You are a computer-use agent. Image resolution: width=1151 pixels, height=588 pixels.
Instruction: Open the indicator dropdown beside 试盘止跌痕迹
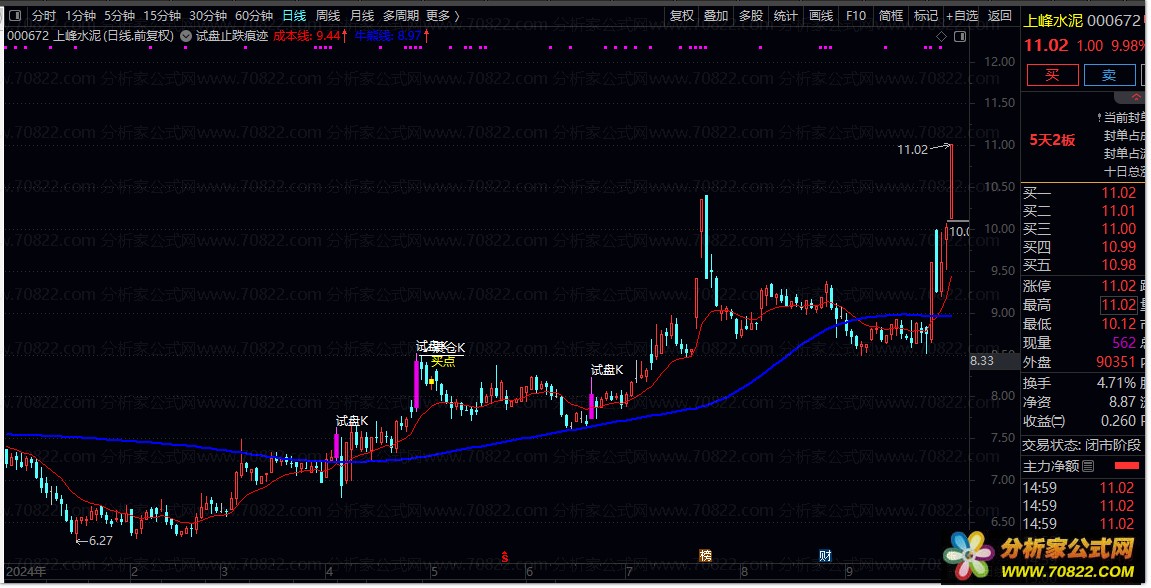coord(185,36)
